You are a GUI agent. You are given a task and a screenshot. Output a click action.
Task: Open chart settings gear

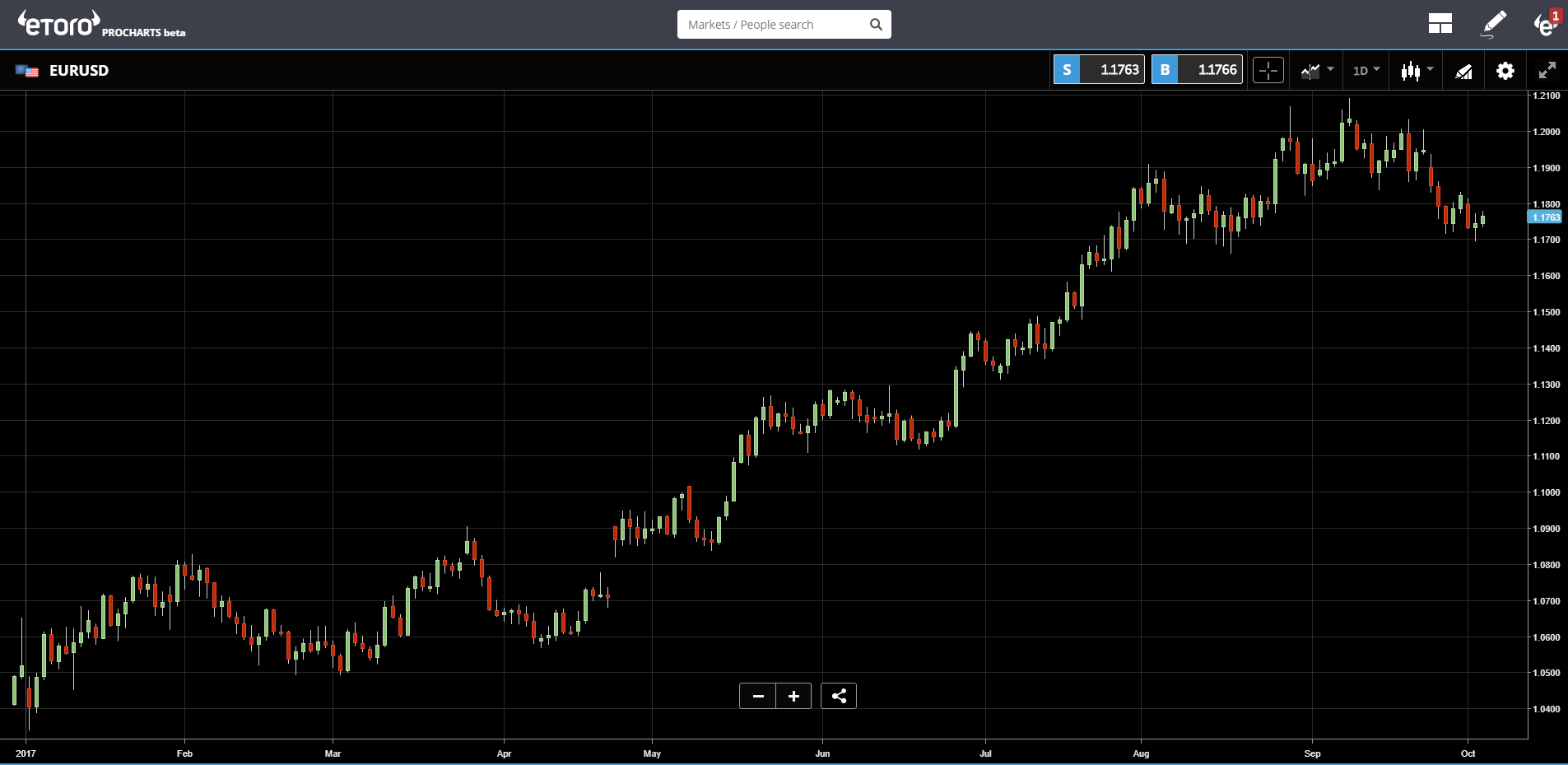(1505, 71)
